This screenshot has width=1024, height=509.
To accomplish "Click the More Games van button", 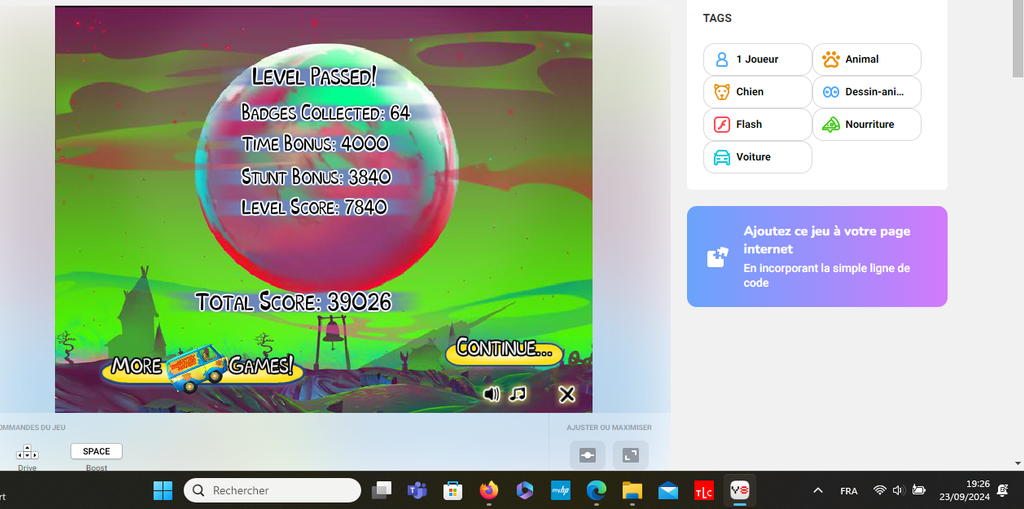I will pos(201,366).
